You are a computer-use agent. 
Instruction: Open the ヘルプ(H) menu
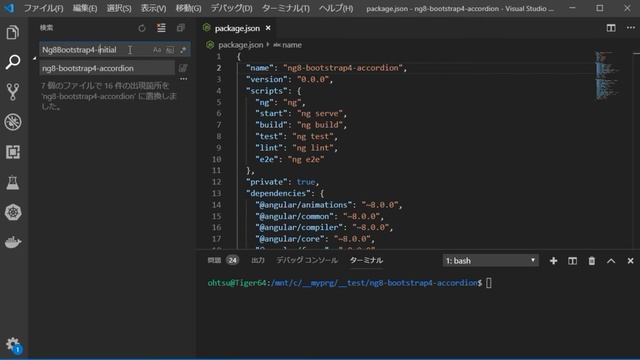click(336, 8)
